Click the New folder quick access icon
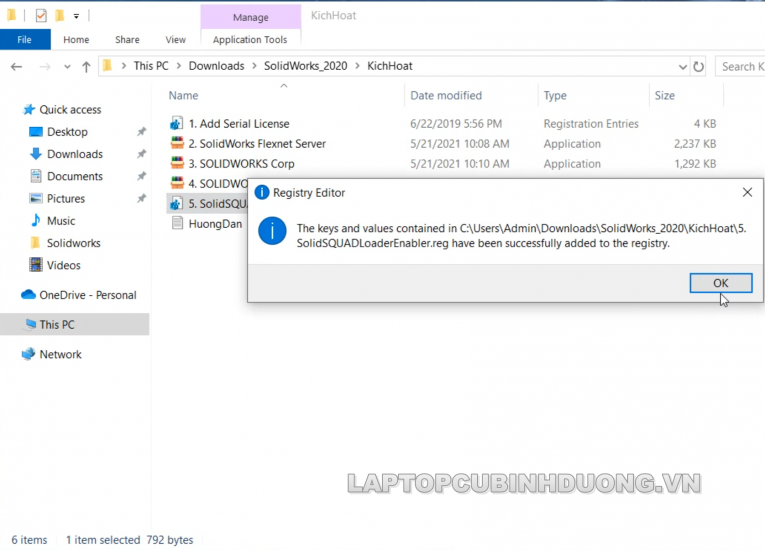 click(x=60, y=16)
